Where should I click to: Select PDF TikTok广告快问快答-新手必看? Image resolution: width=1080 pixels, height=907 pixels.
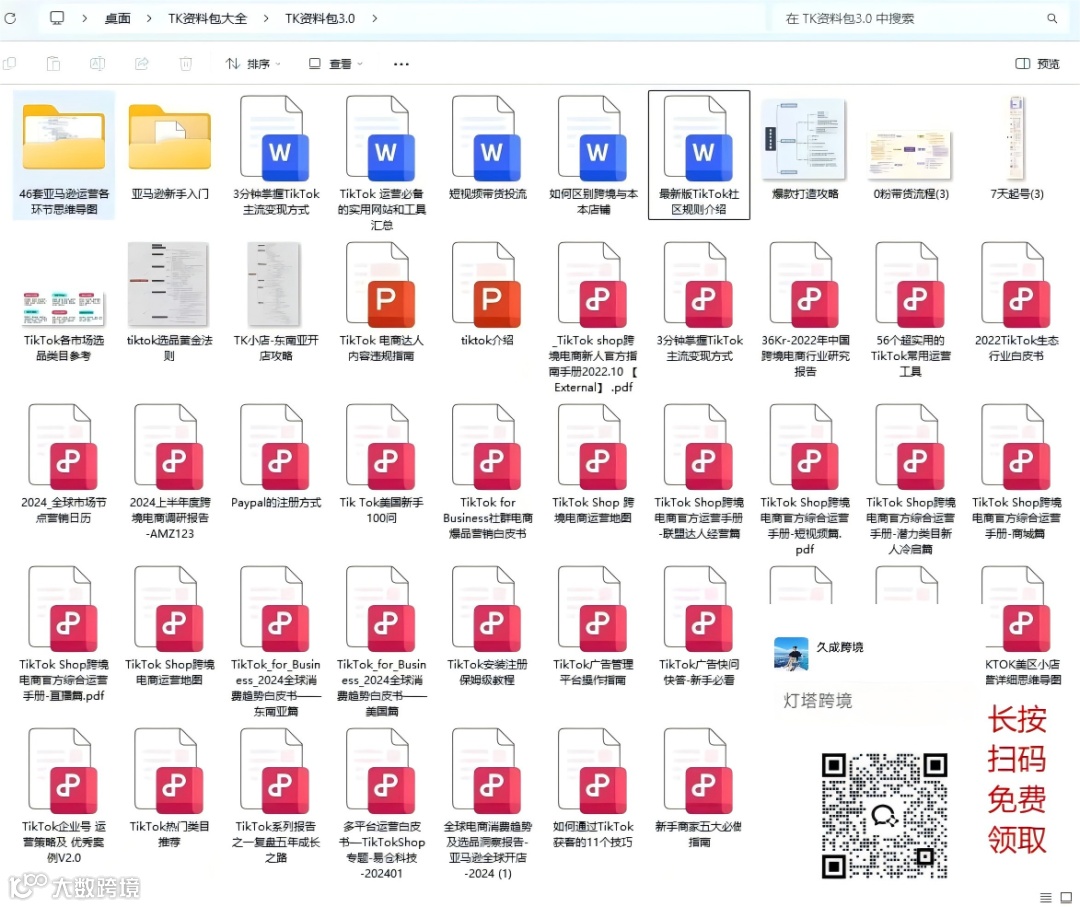tap(699, 625)
